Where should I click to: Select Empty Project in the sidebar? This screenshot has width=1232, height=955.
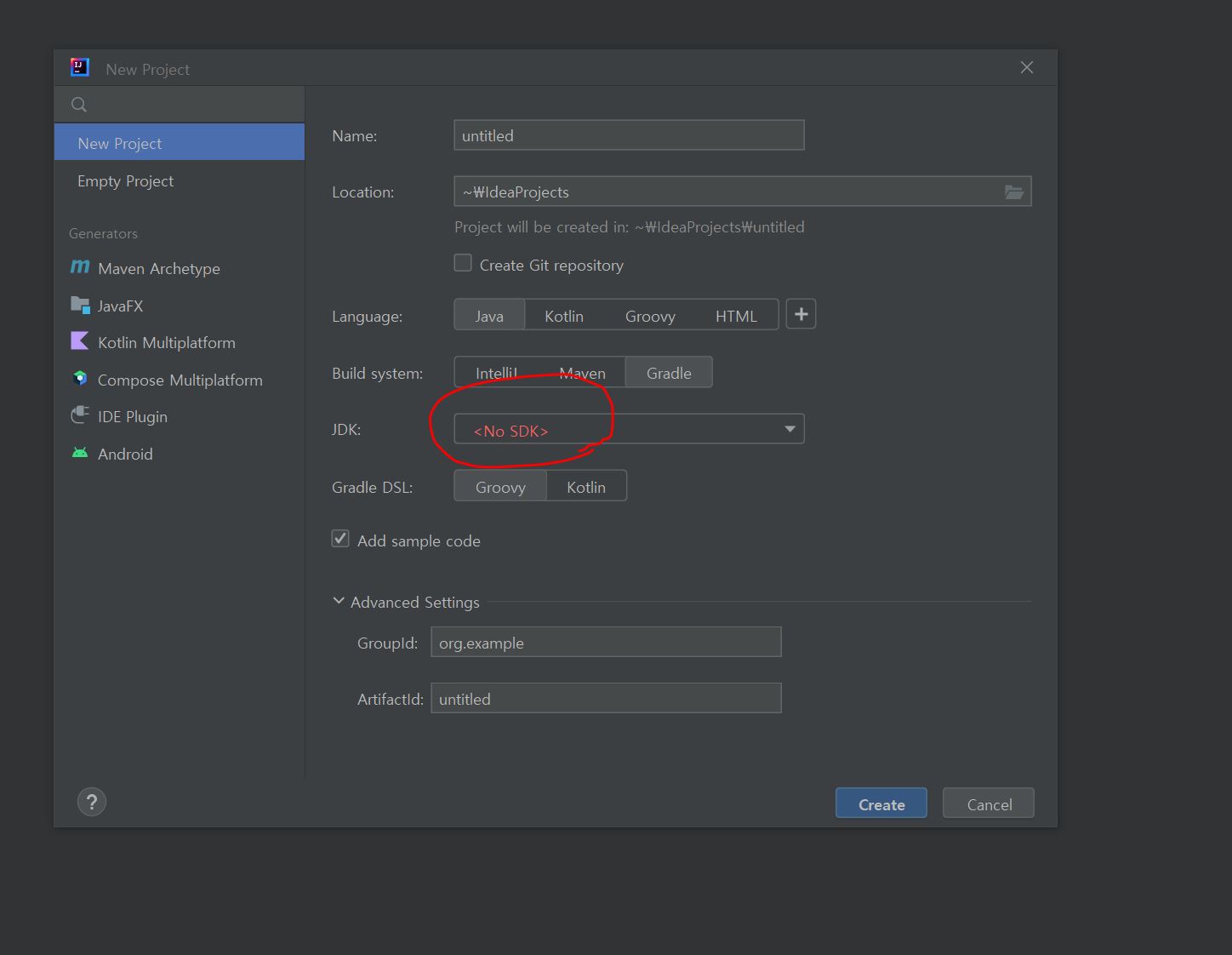tap(180, 180)
